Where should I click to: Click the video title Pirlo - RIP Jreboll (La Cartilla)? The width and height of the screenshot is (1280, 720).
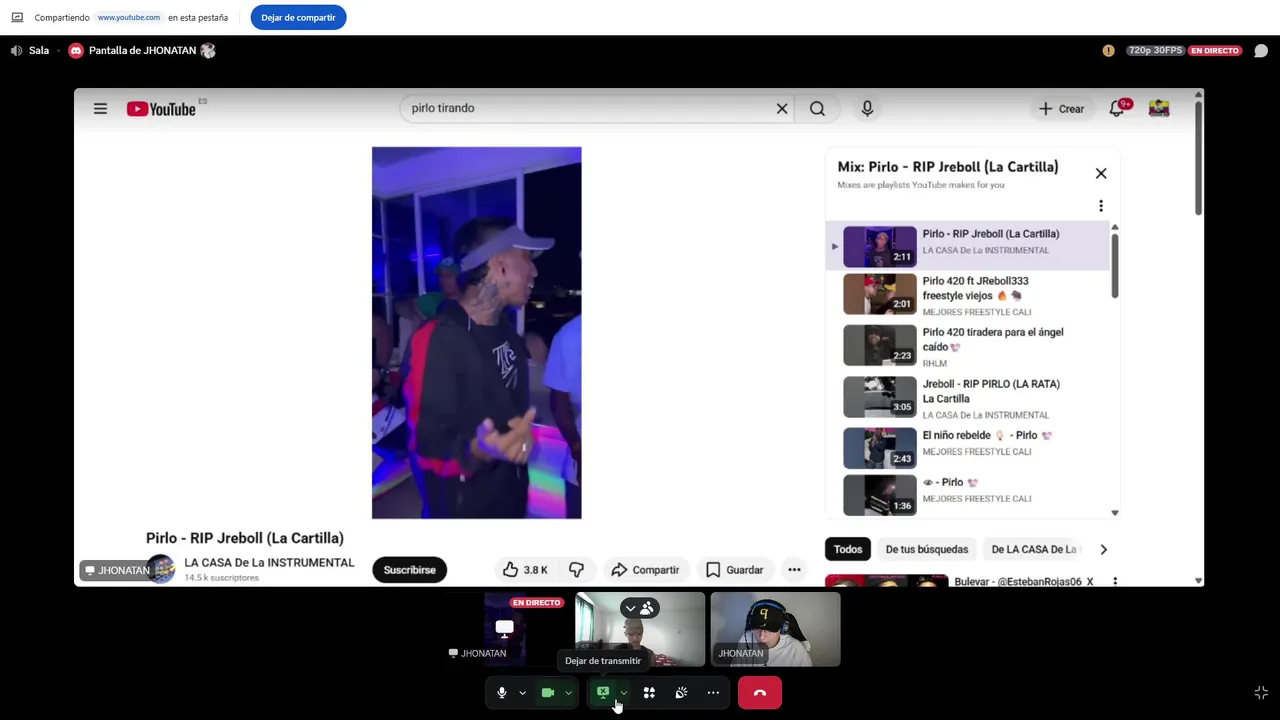245,538
